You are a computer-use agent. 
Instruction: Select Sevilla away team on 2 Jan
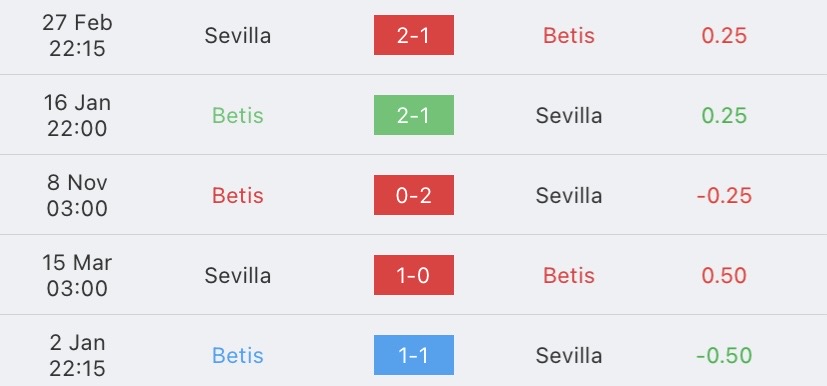pos(569,356)
